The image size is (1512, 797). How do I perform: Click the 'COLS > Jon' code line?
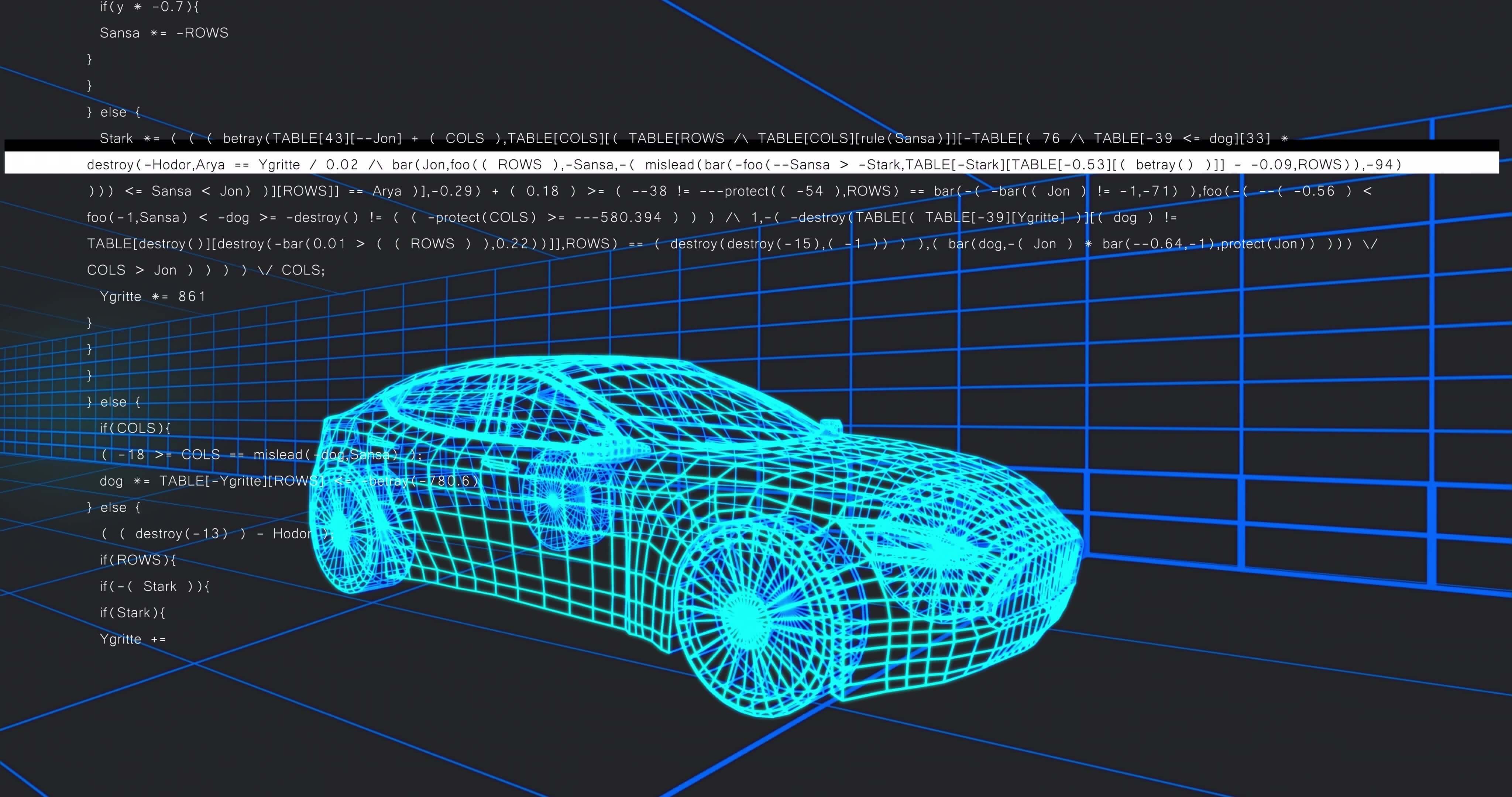pyautogui.click(x=206, y=270)
